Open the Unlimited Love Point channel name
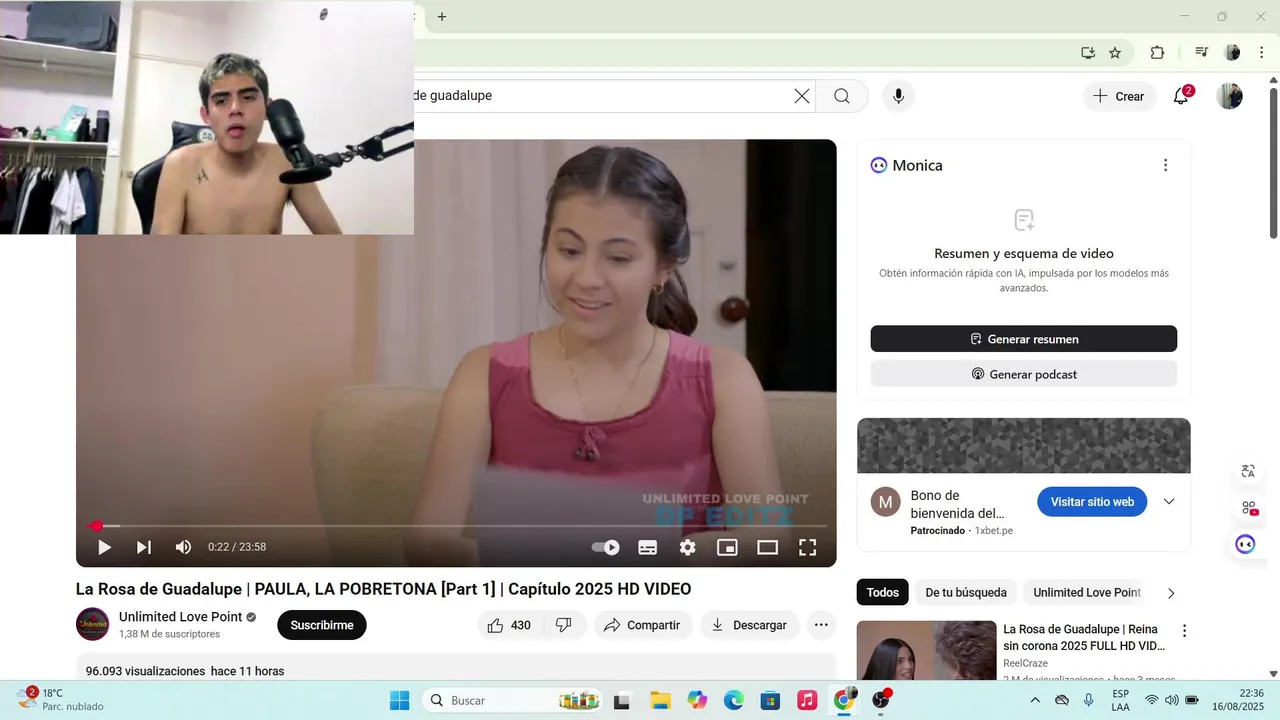Viewport: 1280px width, 720px height. (x=181, y=617)
